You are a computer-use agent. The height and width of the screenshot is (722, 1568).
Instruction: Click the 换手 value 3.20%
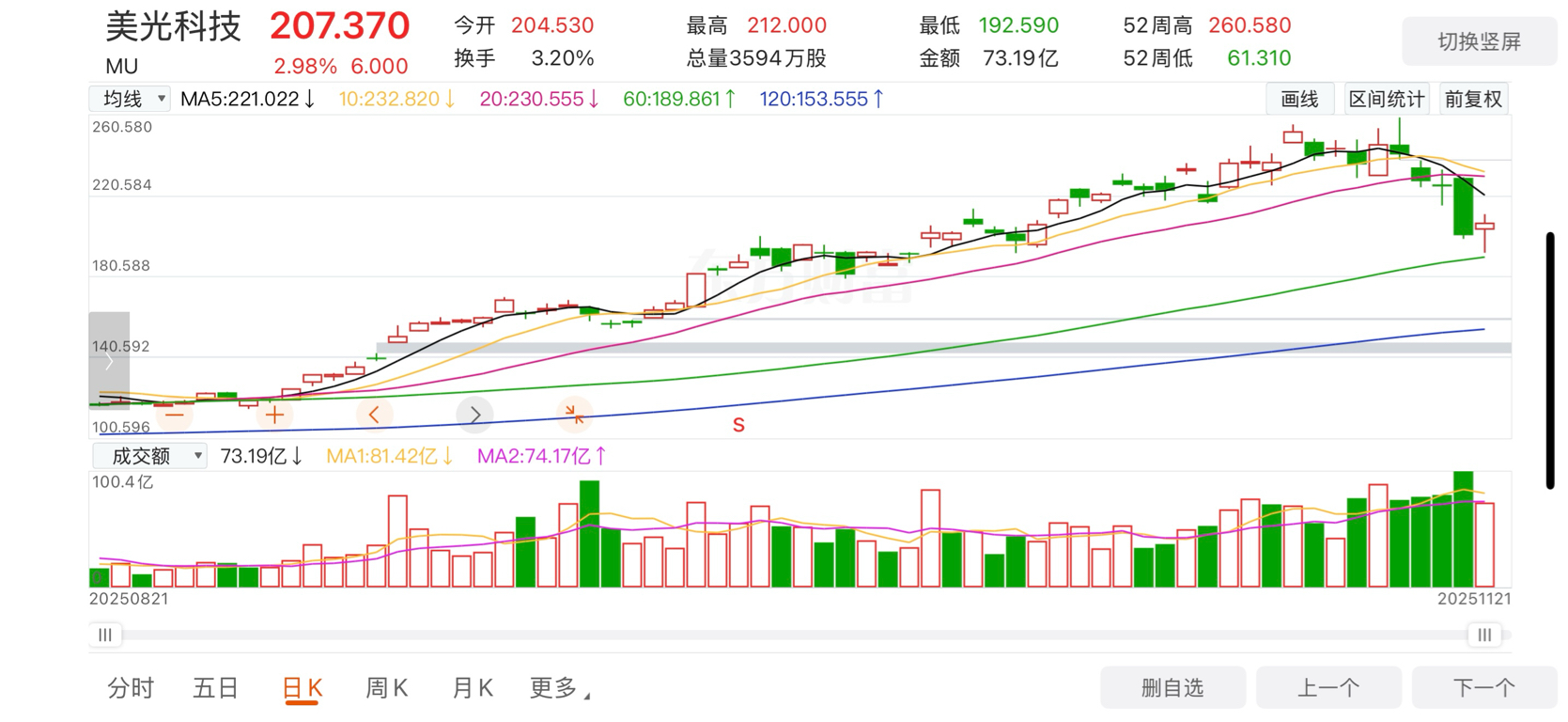pyautogui.click(x=562, y=58)
